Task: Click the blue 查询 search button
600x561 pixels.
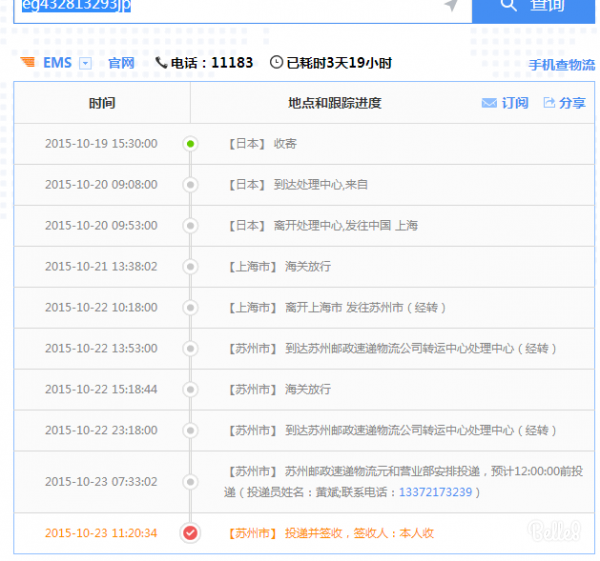Action: tap(533, 10)
